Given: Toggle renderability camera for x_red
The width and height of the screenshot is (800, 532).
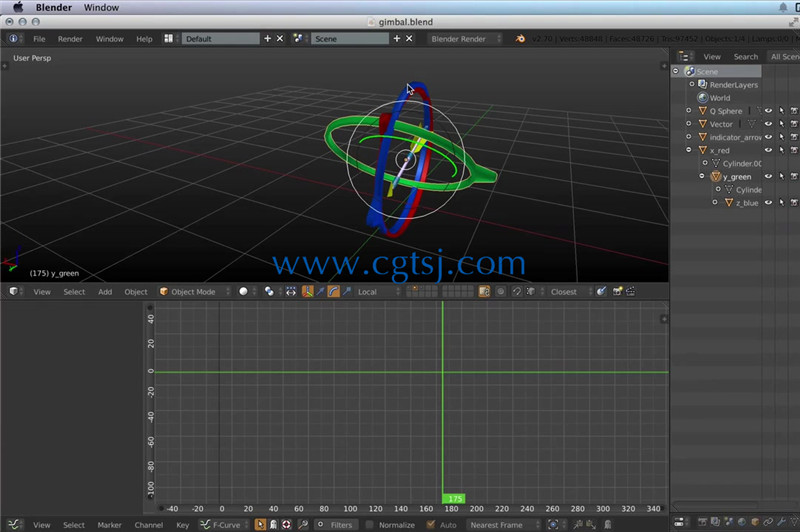Looking at the screenshot, I should point(794,150).
